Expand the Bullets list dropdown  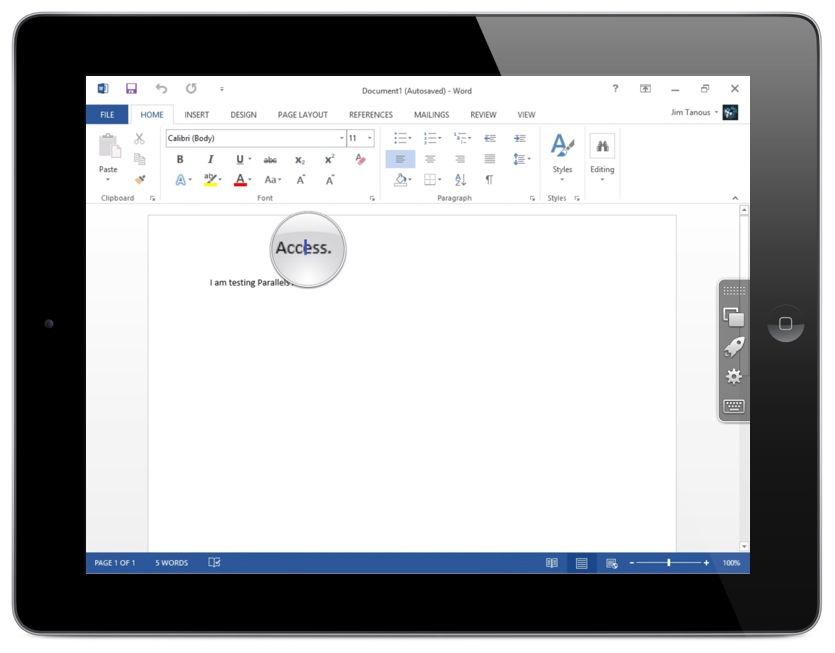click(410, 138)
